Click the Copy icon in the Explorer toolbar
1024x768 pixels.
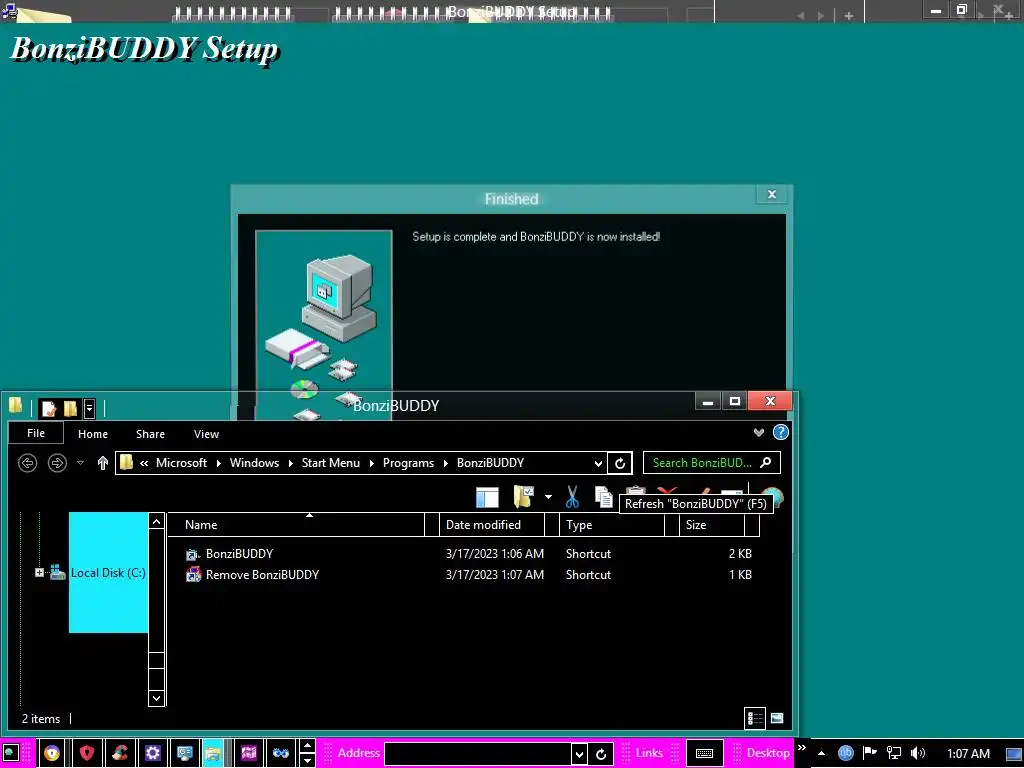pos(604,497)
